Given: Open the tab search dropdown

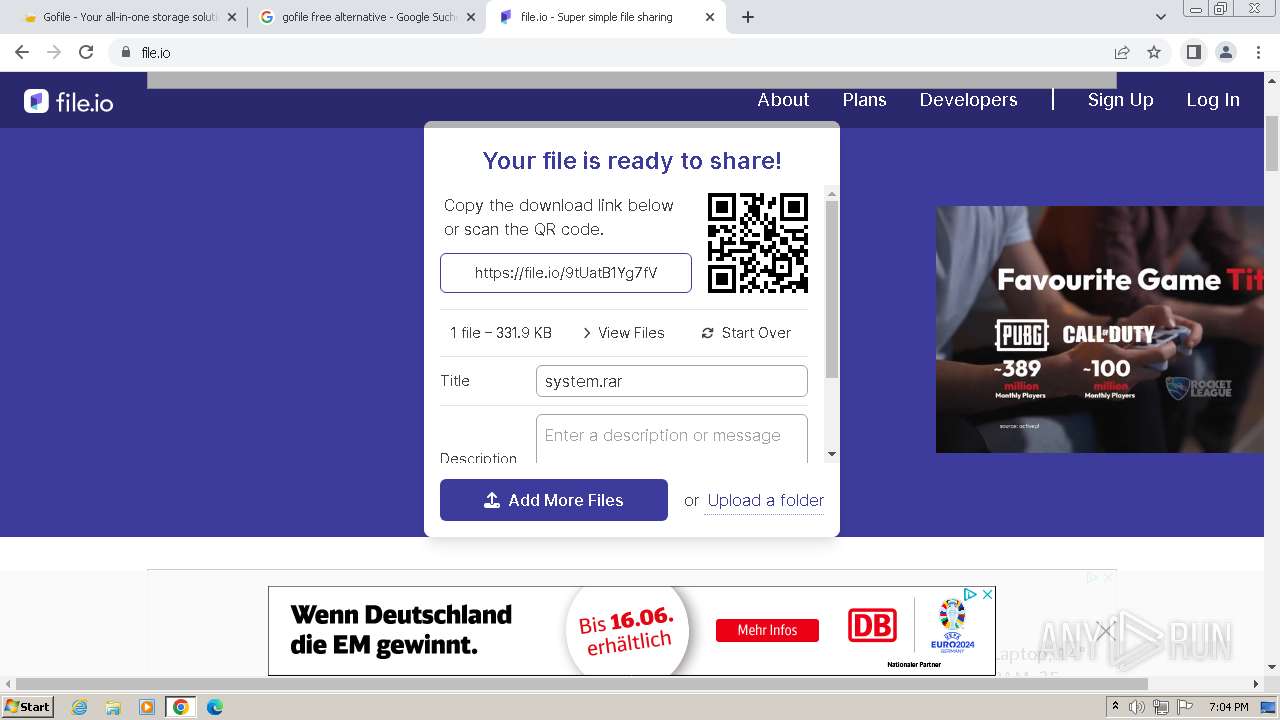Looking at the screenshot, I should coord(1161,17).
